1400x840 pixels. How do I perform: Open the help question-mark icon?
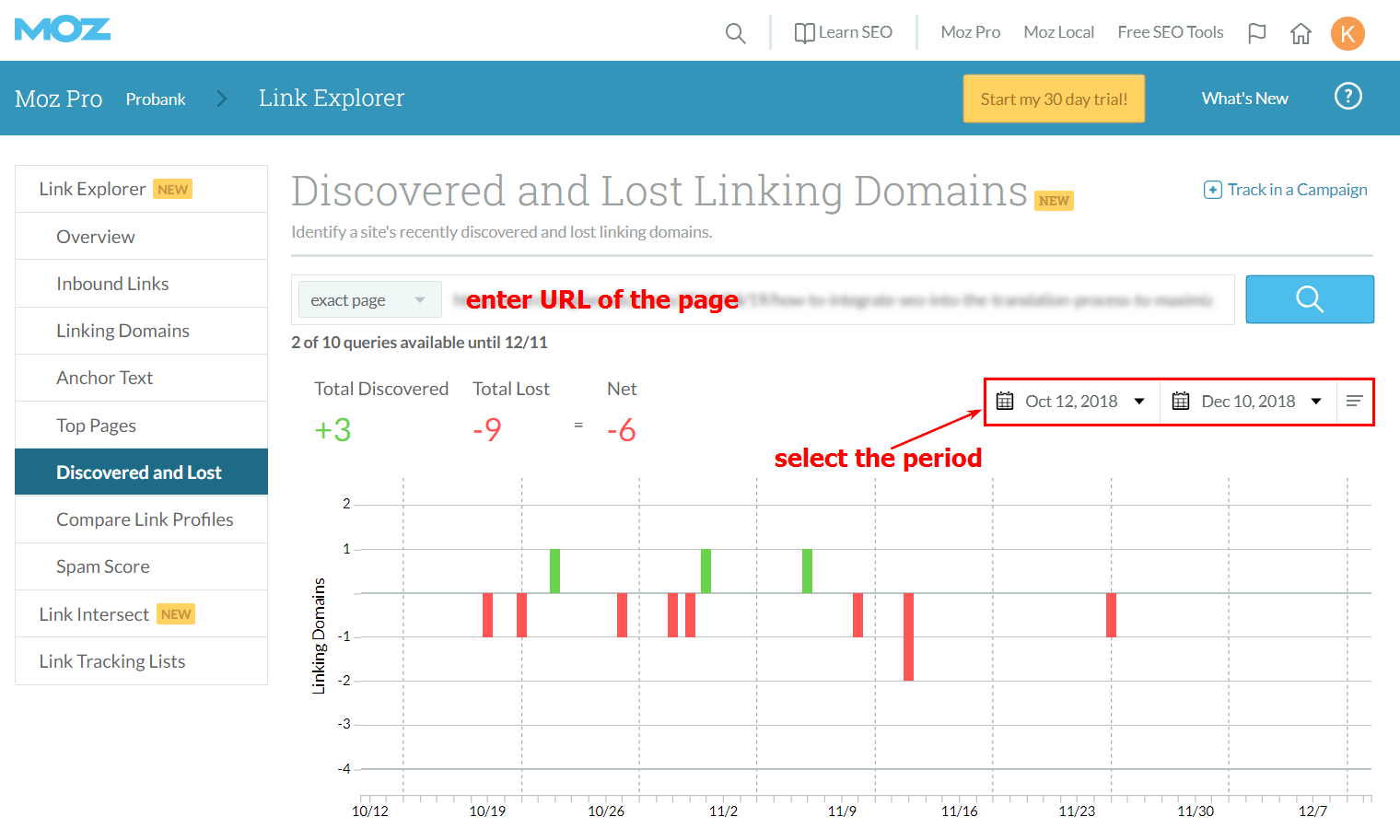point(1347,96)
